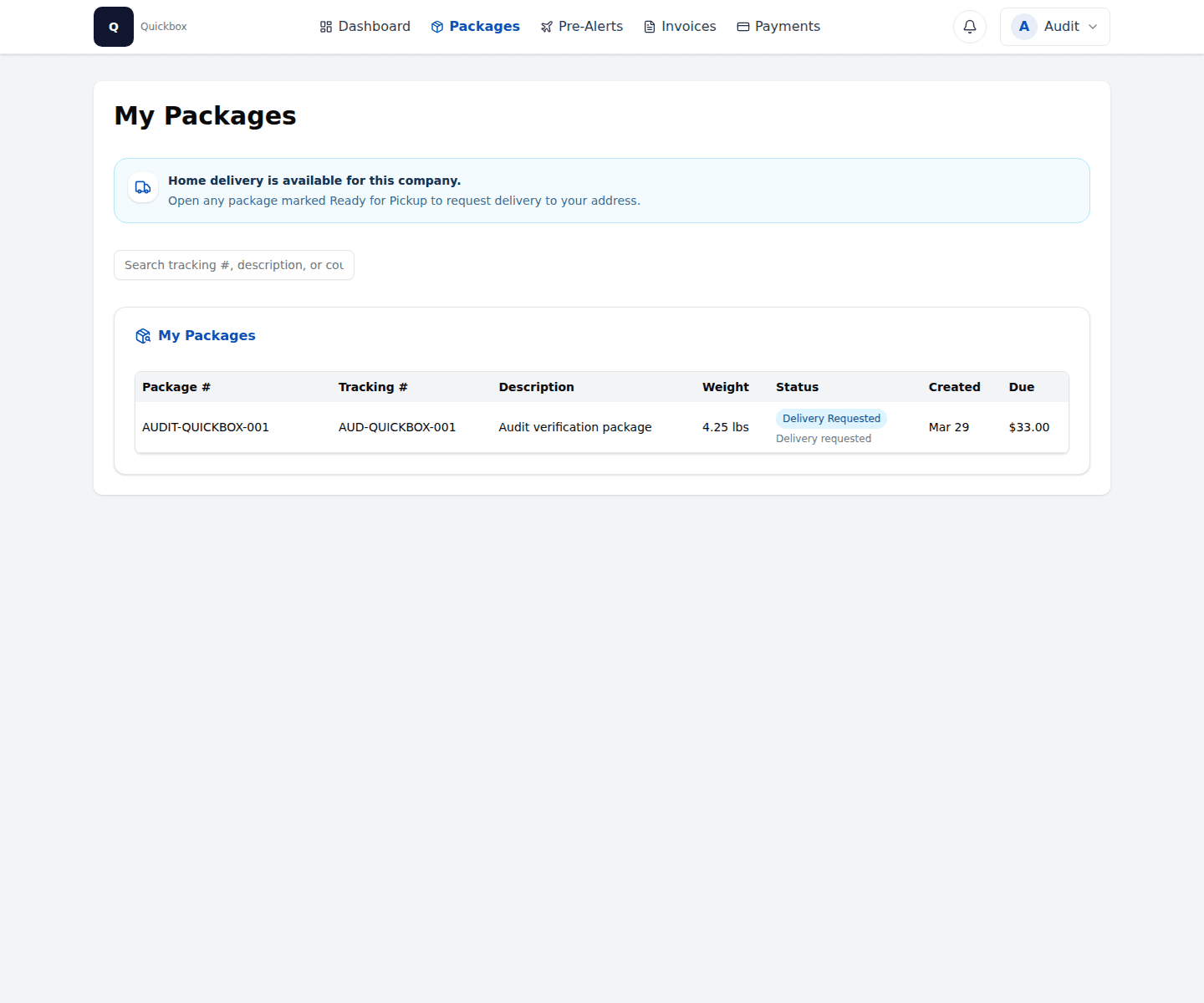
Task: Click the Delivery Requested status badge
Action: click(x=830, y=418)
